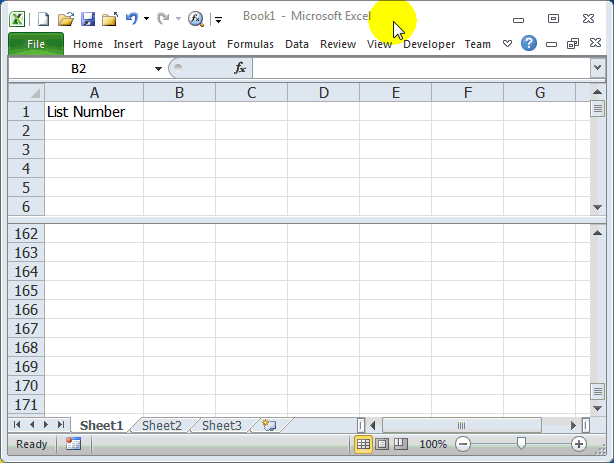614x463 pixels.
Task: Select column D header
Action: (323, 93)
